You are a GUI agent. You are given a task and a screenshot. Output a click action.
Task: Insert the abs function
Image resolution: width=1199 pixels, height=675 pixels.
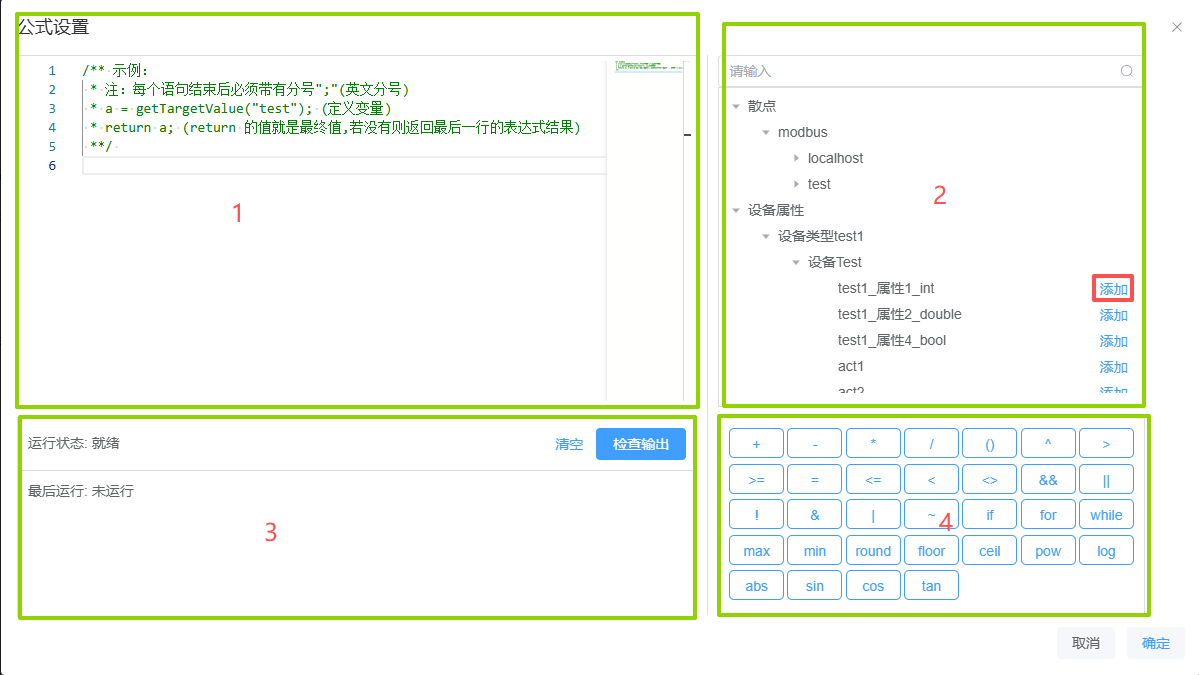(756, 586)
